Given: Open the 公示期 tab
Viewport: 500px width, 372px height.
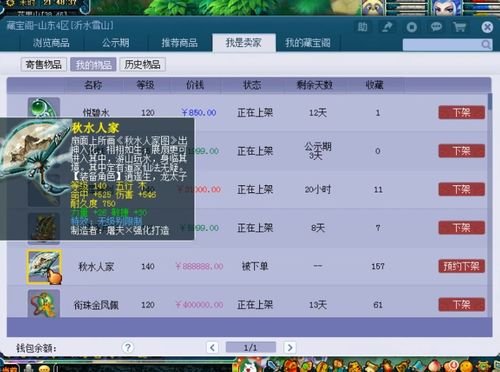Looking at the screenshot, I should [x=115, y=43].
